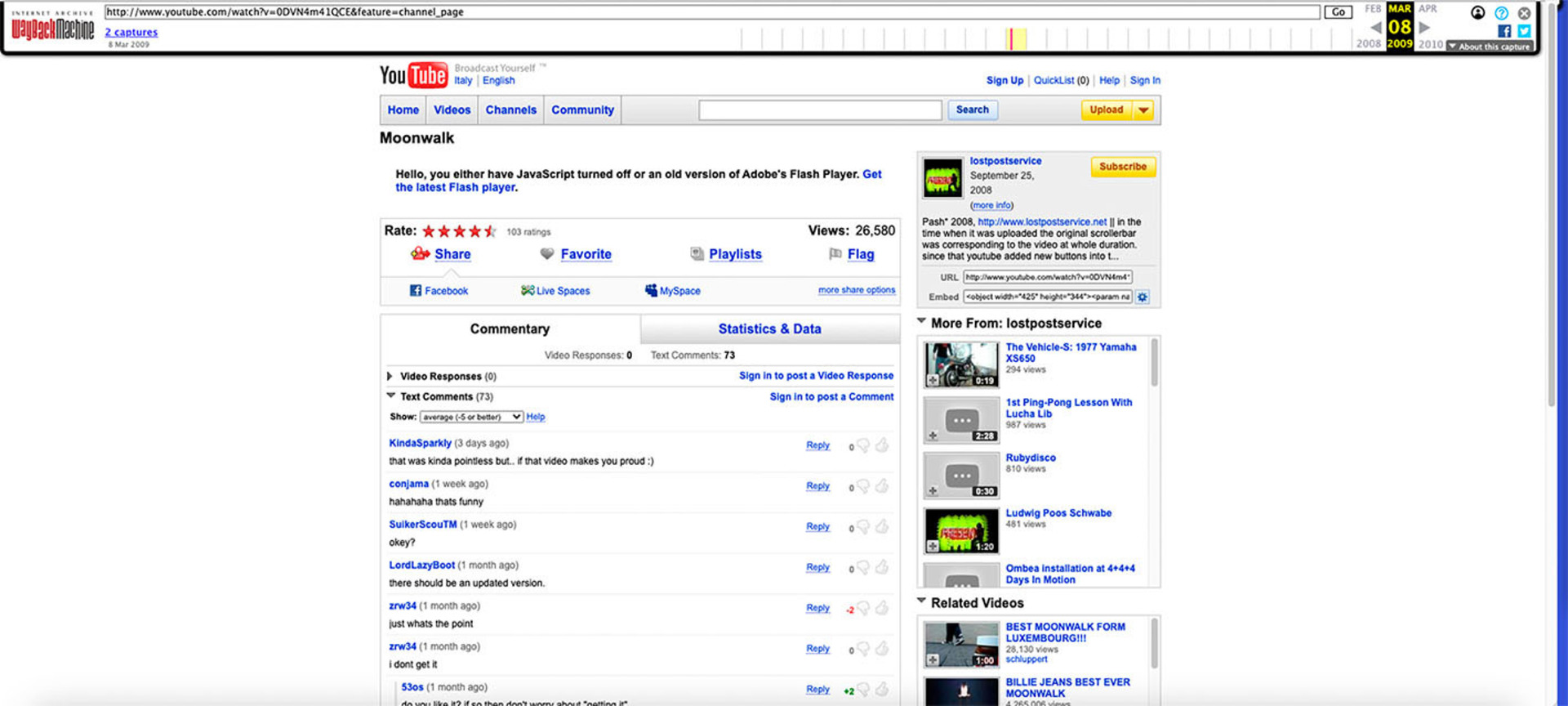The image size is (1568, 706).
Task: Thumbs up LordLazyBoot's comment
Action: pyautogui.click(x=882, y=567)
